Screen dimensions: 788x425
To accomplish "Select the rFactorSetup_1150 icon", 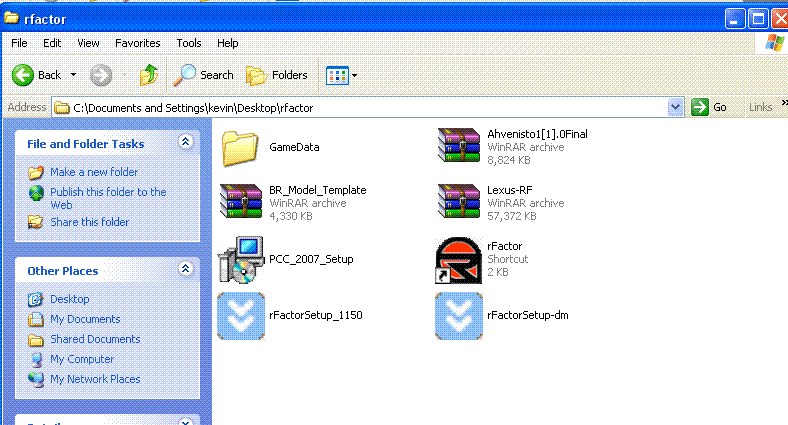I will coord(241,316).
